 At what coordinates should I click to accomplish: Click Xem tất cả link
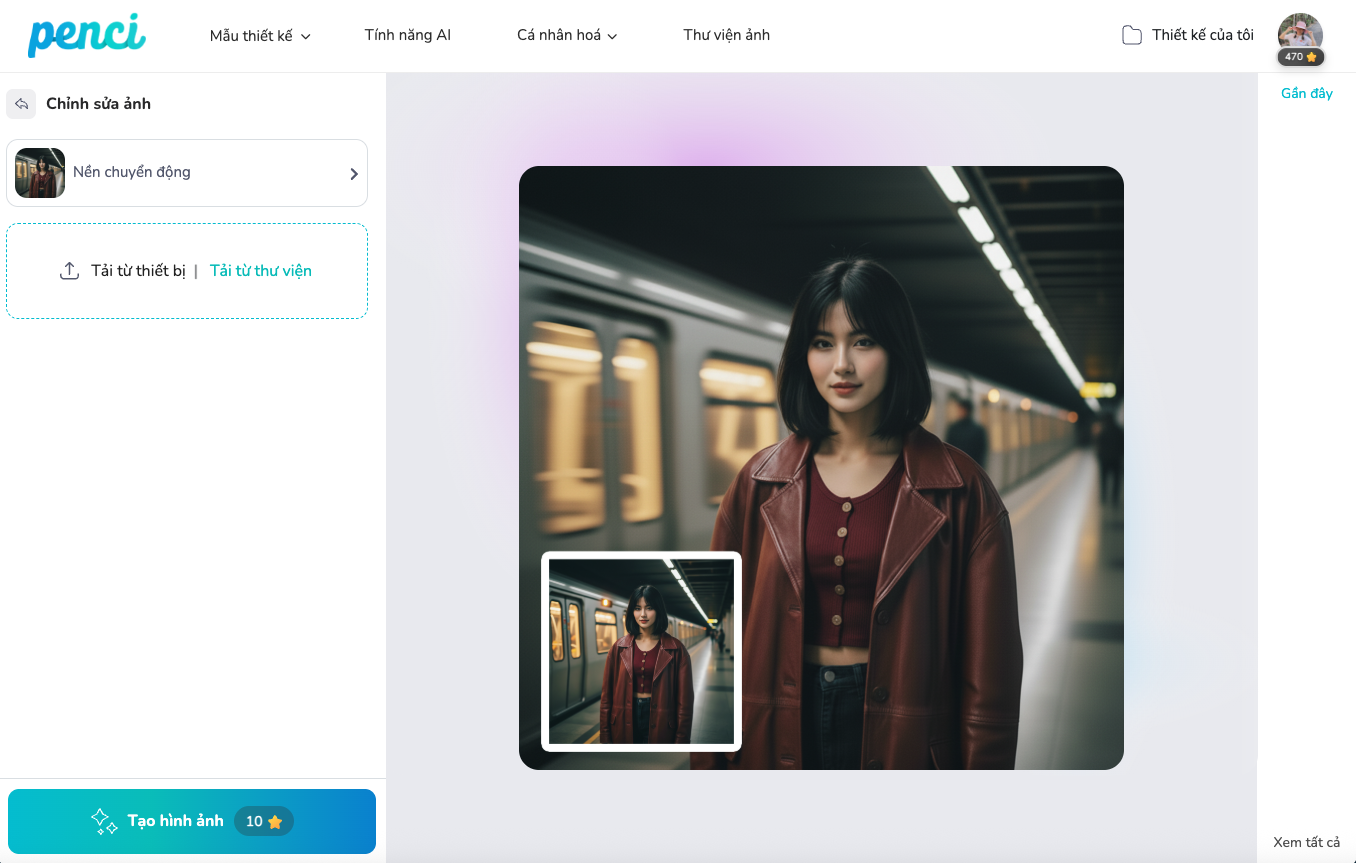click(1306, 842)
